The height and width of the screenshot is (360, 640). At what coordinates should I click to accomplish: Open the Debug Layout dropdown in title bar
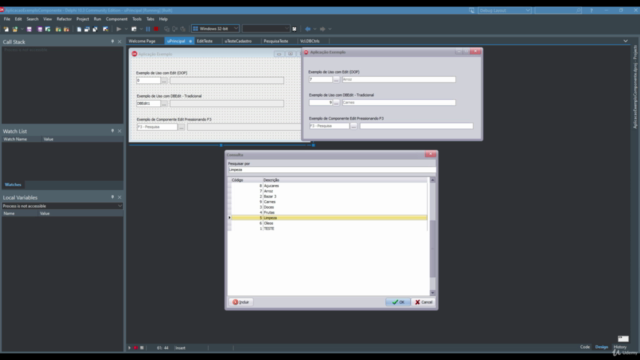(x=528, y=10)
